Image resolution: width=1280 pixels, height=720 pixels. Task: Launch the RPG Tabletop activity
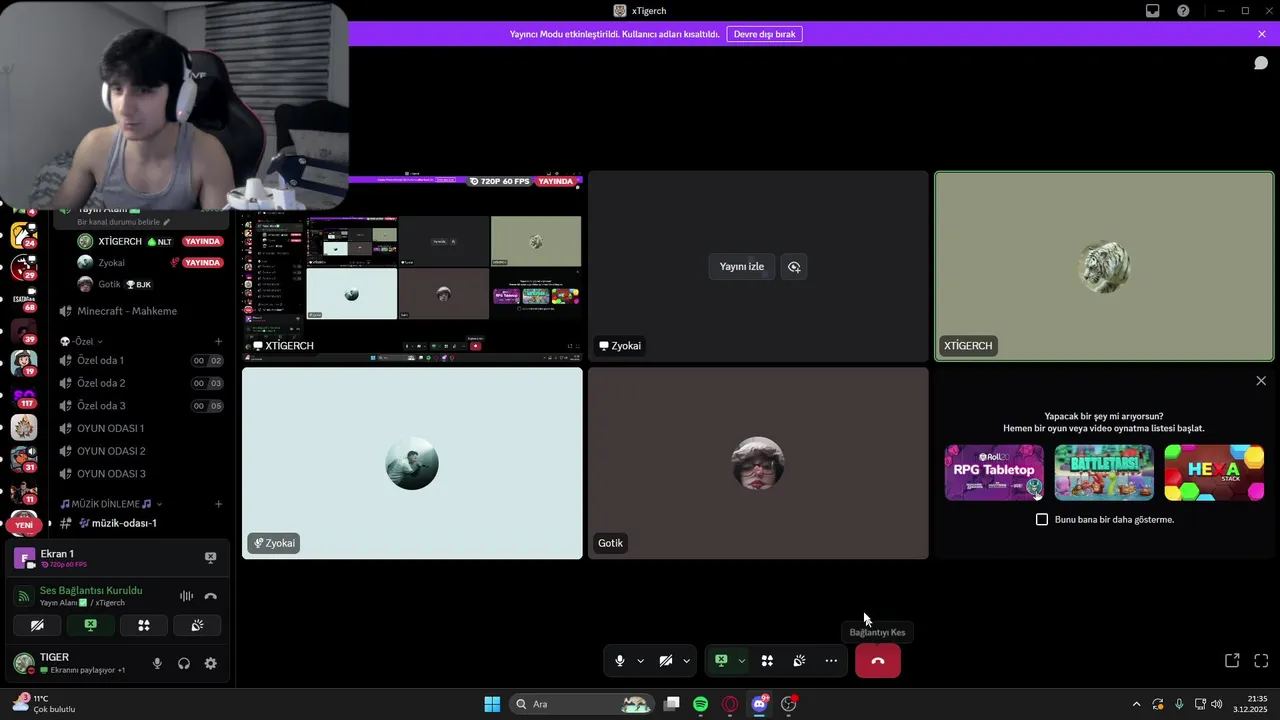point(994,472)
